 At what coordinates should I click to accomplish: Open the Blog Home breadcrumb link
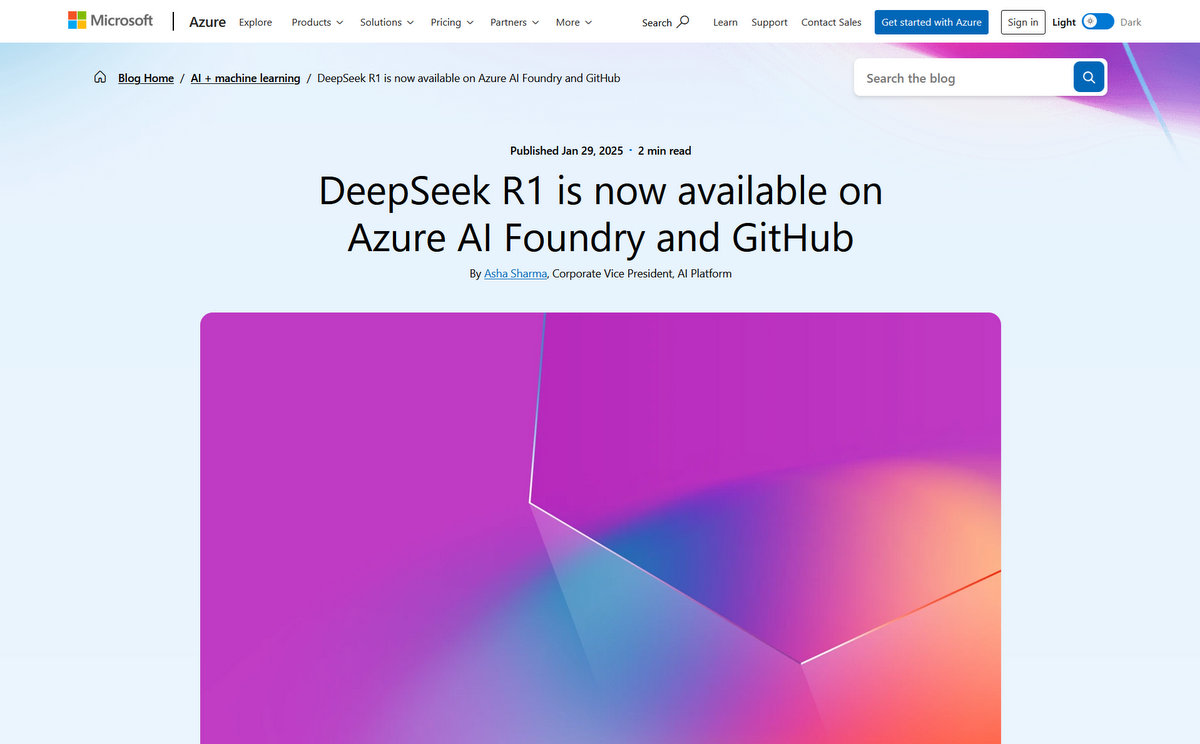pyautogui.click(x=146, y=78)
